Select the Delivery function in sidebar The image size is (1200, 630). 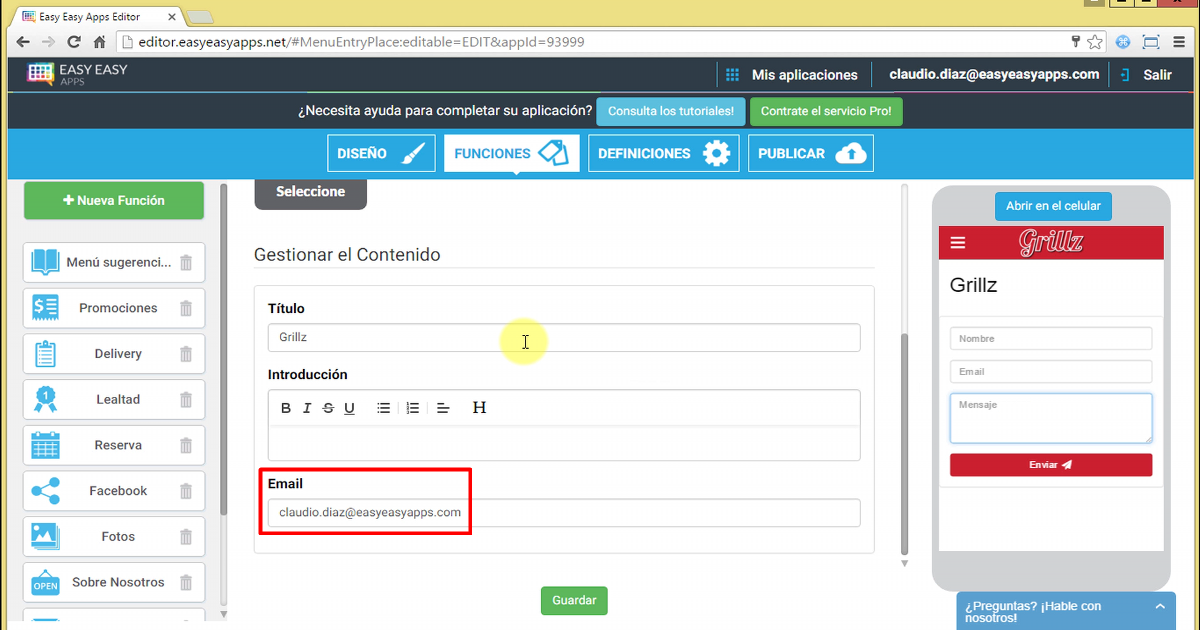point(117,354)
